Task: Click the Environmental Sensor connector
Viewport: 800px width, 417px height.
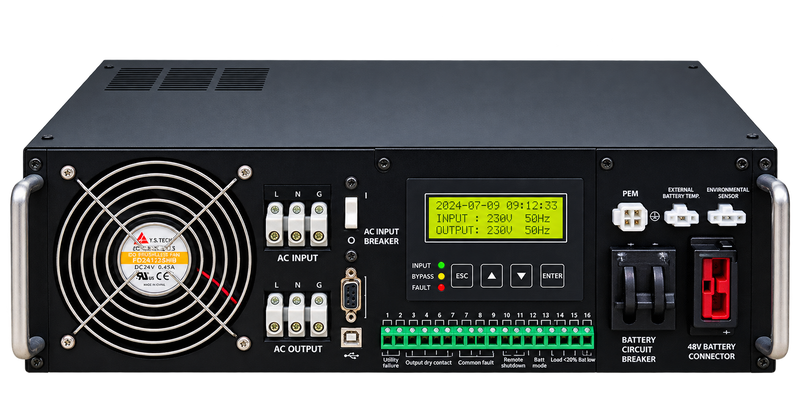Action: coord(727,215)
